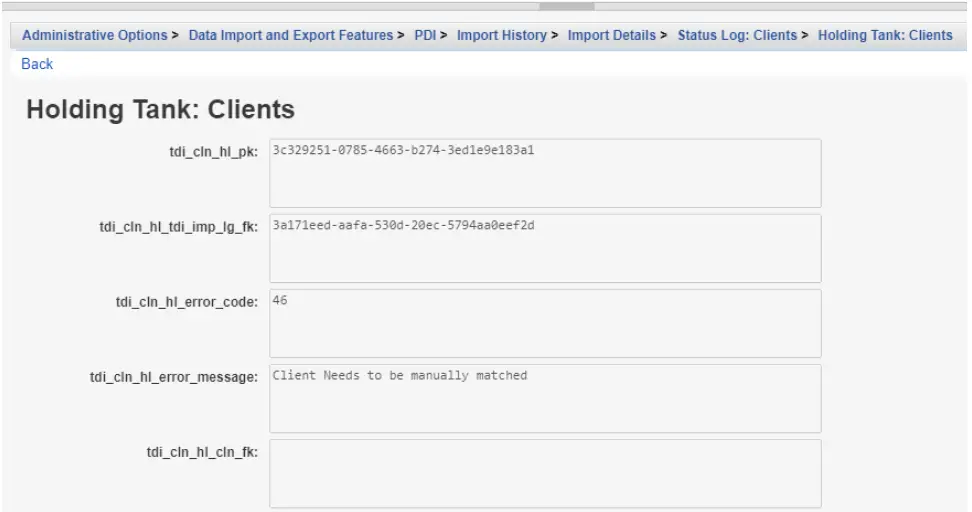Screen dimensions: 972x512
Task: Click the Holding Tank: Clients page heading
Action: tap(161, 109)
